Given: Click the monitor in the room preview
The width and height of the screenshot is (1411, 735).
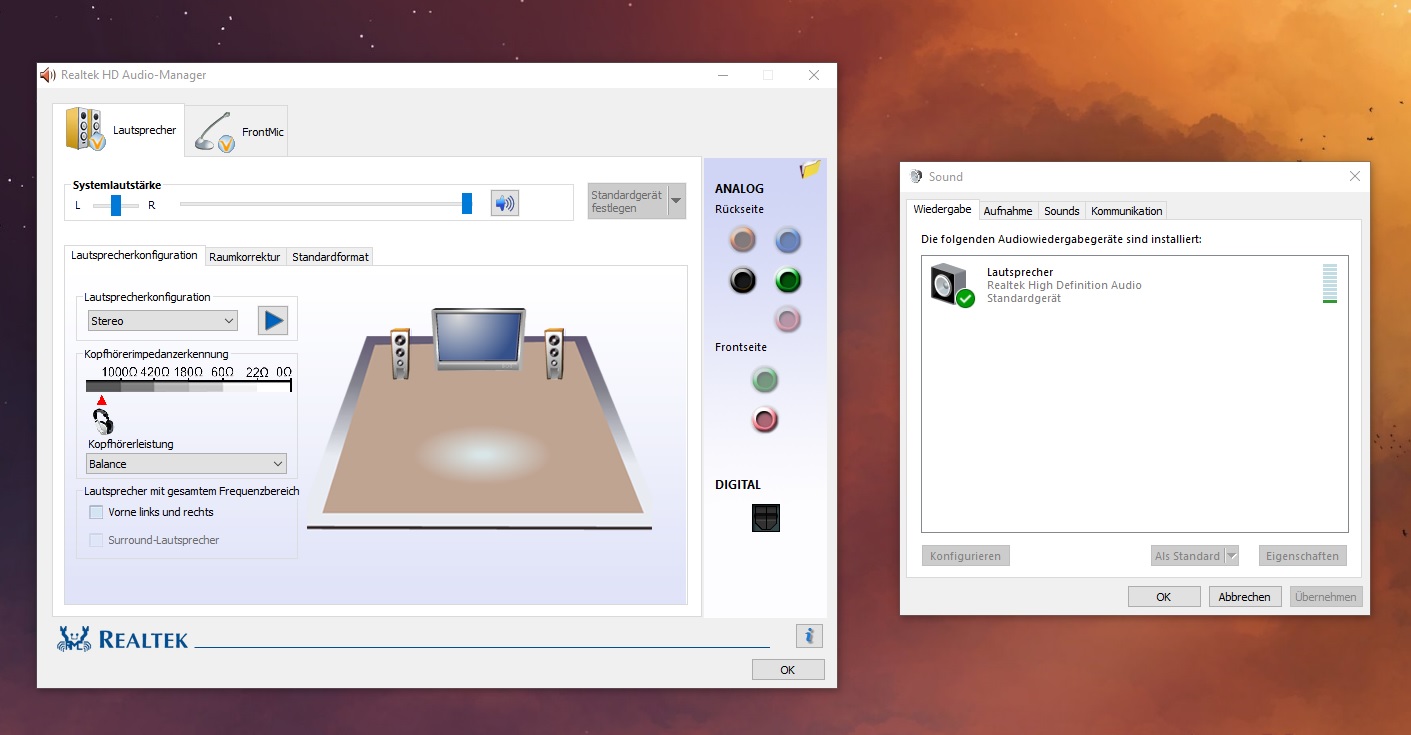Looking at the screenshot, I should click(478, 340).
